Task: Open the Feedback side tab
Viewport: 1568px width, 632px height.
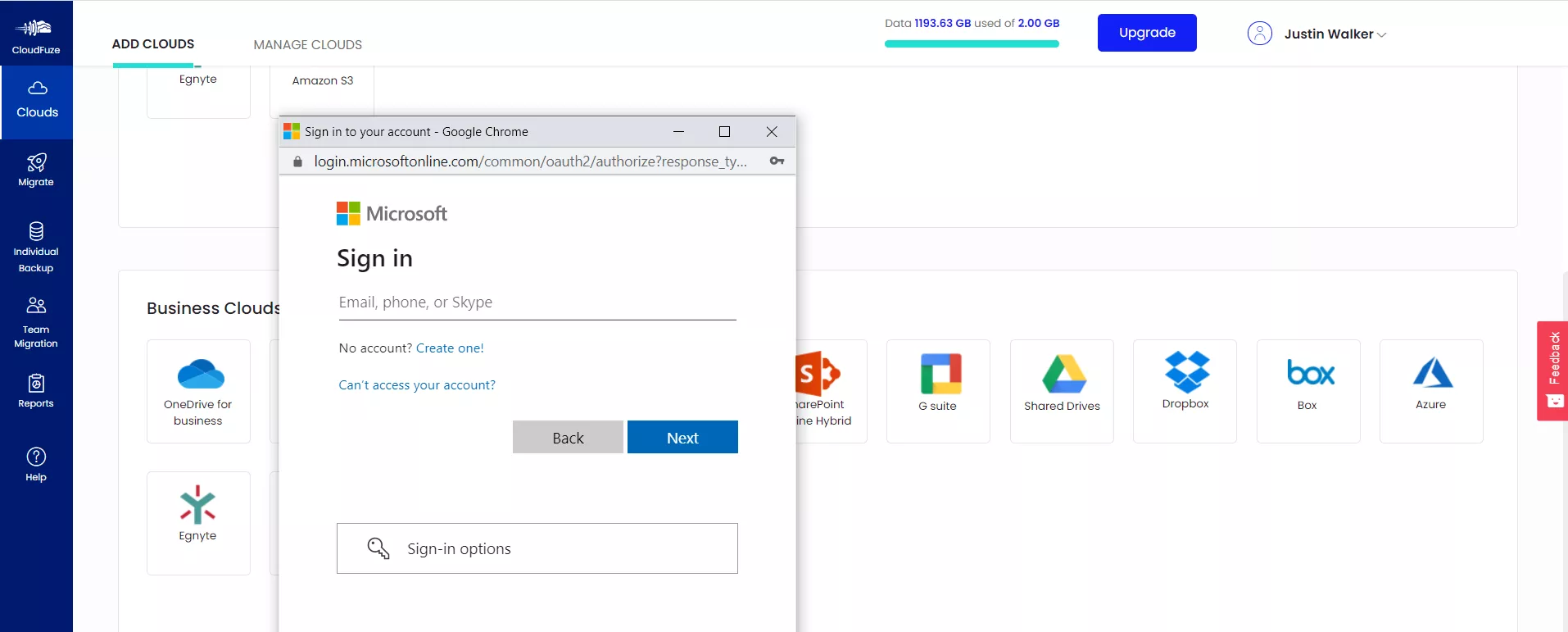Action: point(1552,371)
